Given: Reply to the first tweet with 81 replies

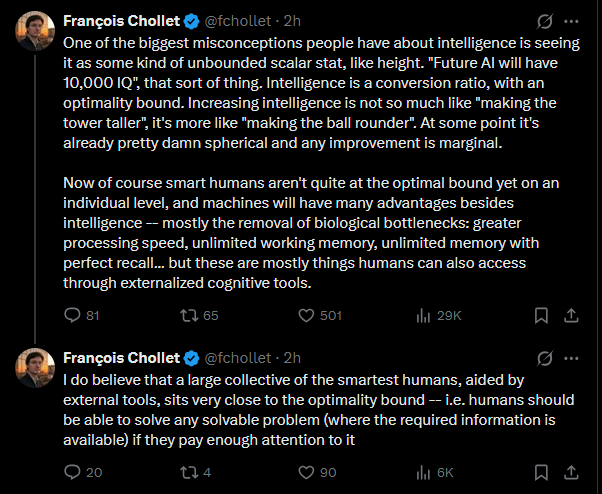Looking at the screenshot, I should [71, 315].
